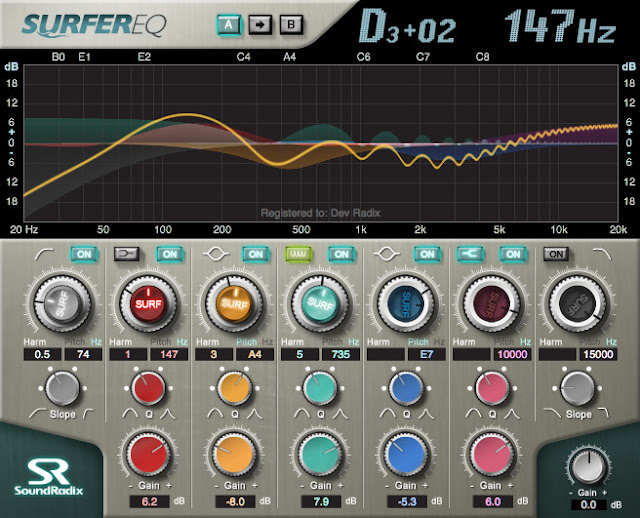Click the red band Harm field 1

(x=128, y=354)
